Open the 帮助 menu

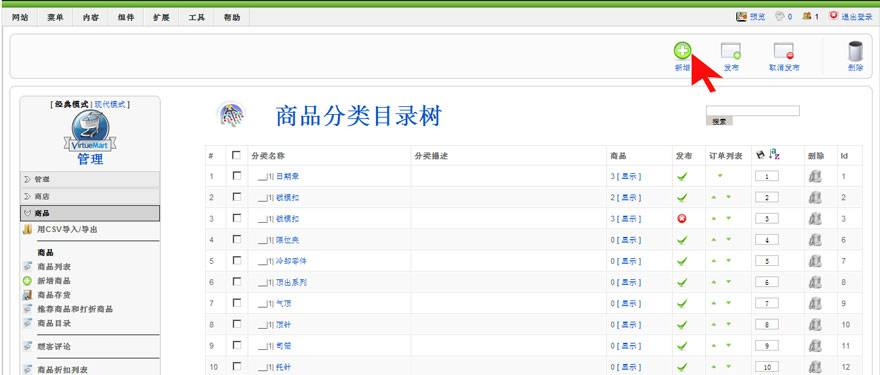tap(232, 17)
